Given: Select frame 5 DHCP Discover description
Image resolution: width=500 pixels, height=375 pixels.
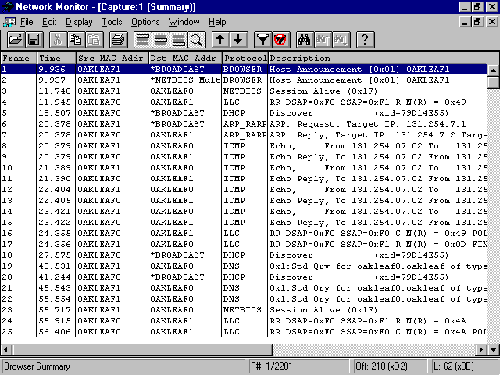Looking at the screenshot, I should click(x=359, y=113).
